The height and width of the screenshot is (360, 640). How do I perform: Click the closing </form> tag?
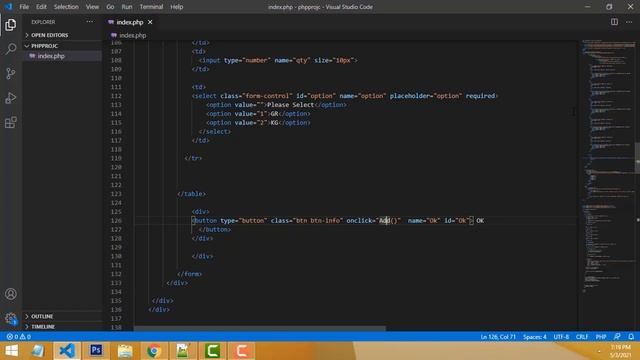pos(189,274)
